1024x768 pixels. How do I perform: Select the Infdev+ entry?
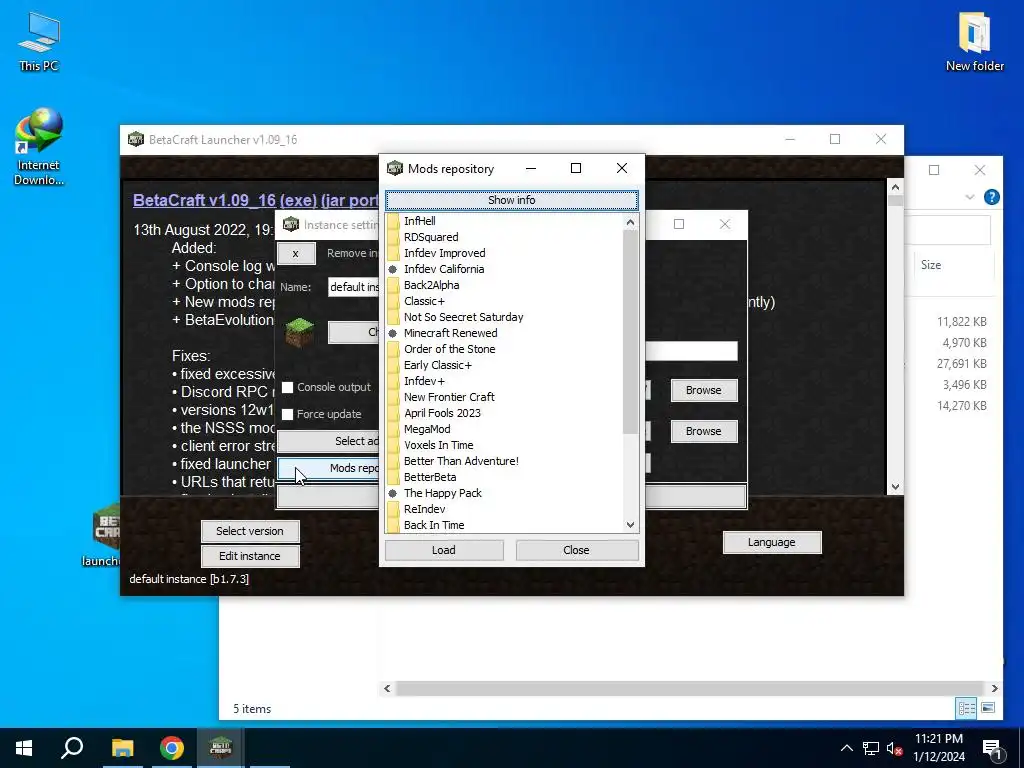[424, 381]
